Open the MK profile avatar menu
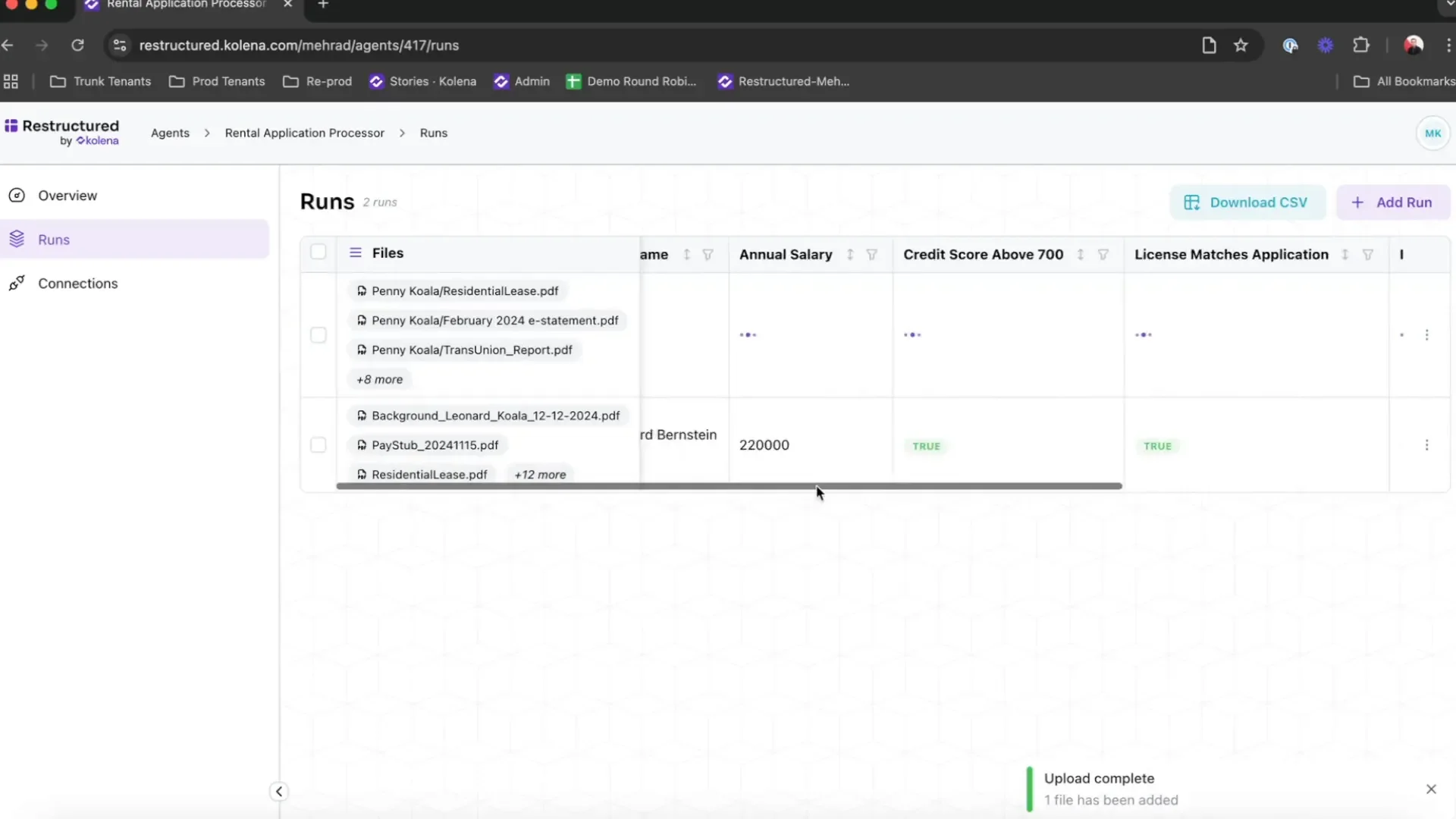 (x=1433, y=133)
